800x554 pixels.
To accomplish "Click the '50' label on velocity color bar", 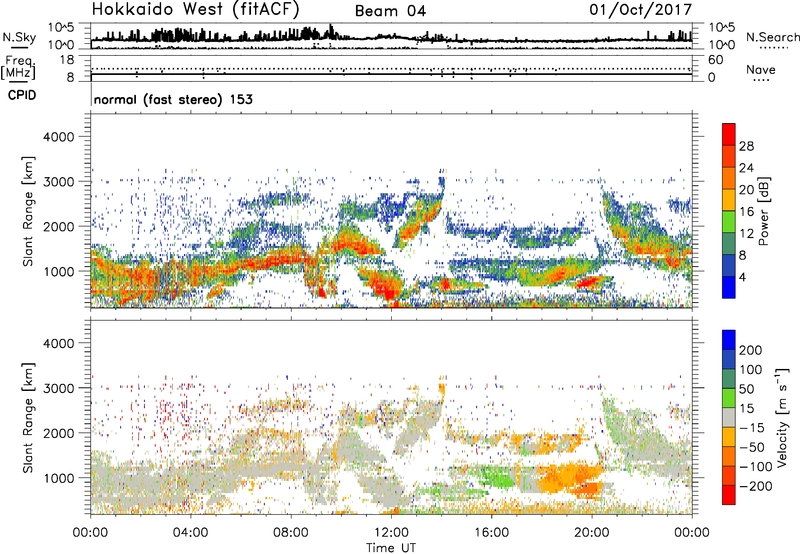I will click(x=746, y=389).
